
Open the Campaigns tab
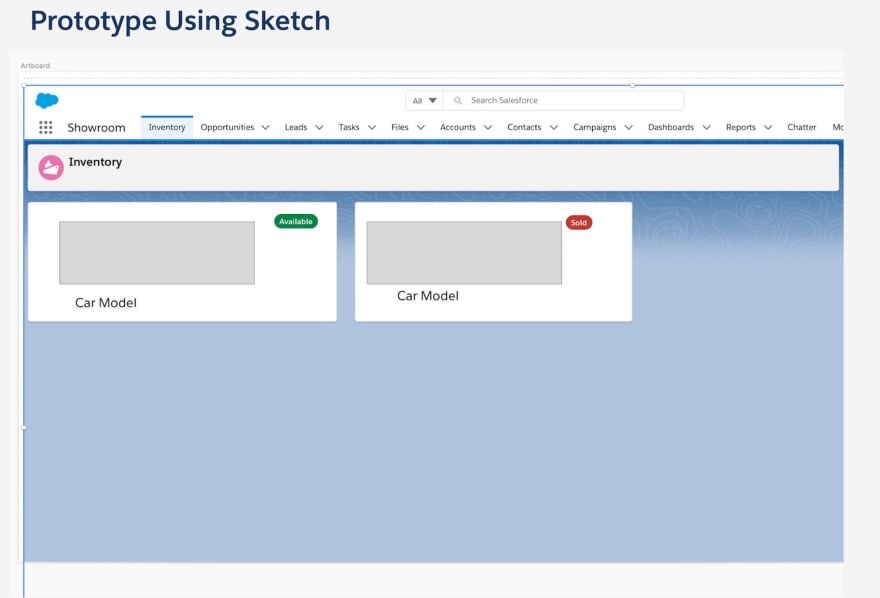click(x=594, y=127)
